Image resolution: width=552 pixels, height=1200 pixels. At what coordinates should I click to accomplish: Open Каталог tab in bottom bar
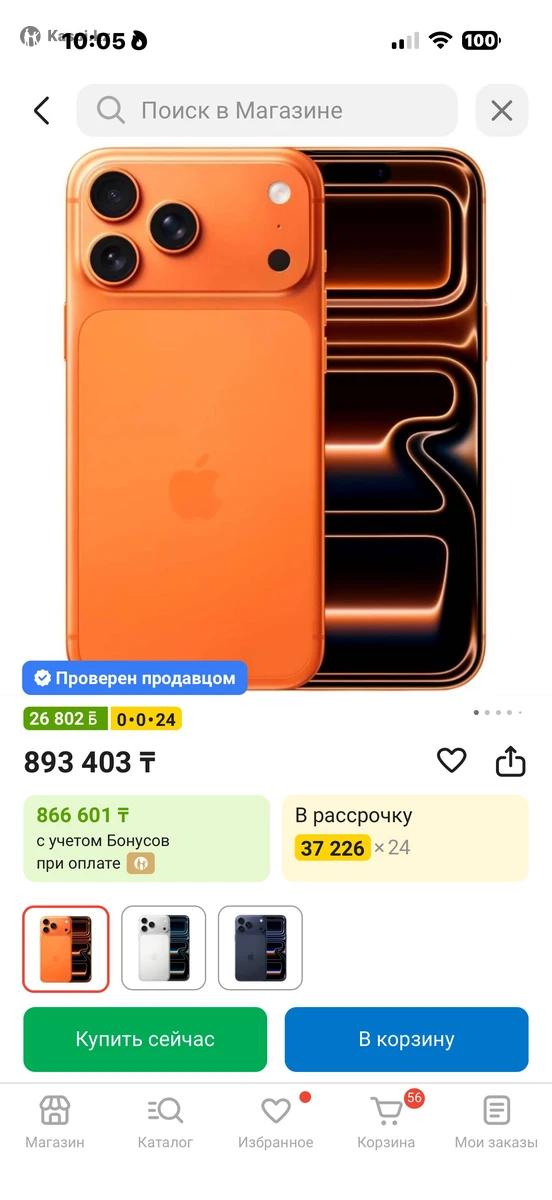[165, 1122]
